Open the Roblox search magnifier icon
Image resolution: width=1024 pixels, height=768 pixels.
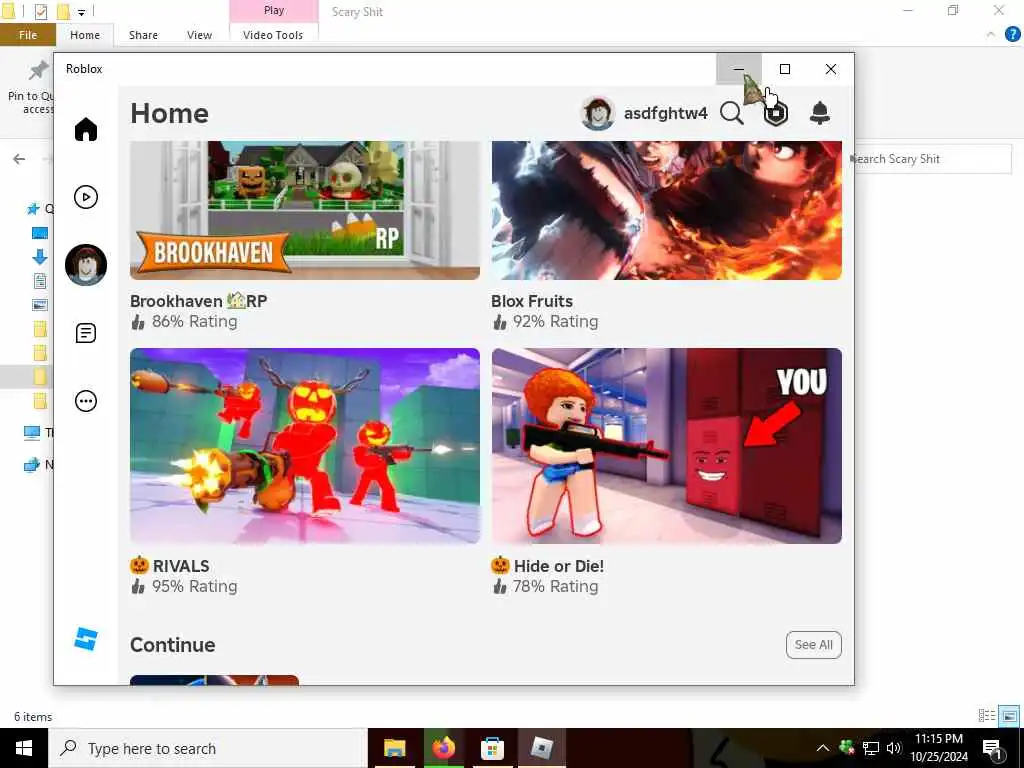[731, 113]
